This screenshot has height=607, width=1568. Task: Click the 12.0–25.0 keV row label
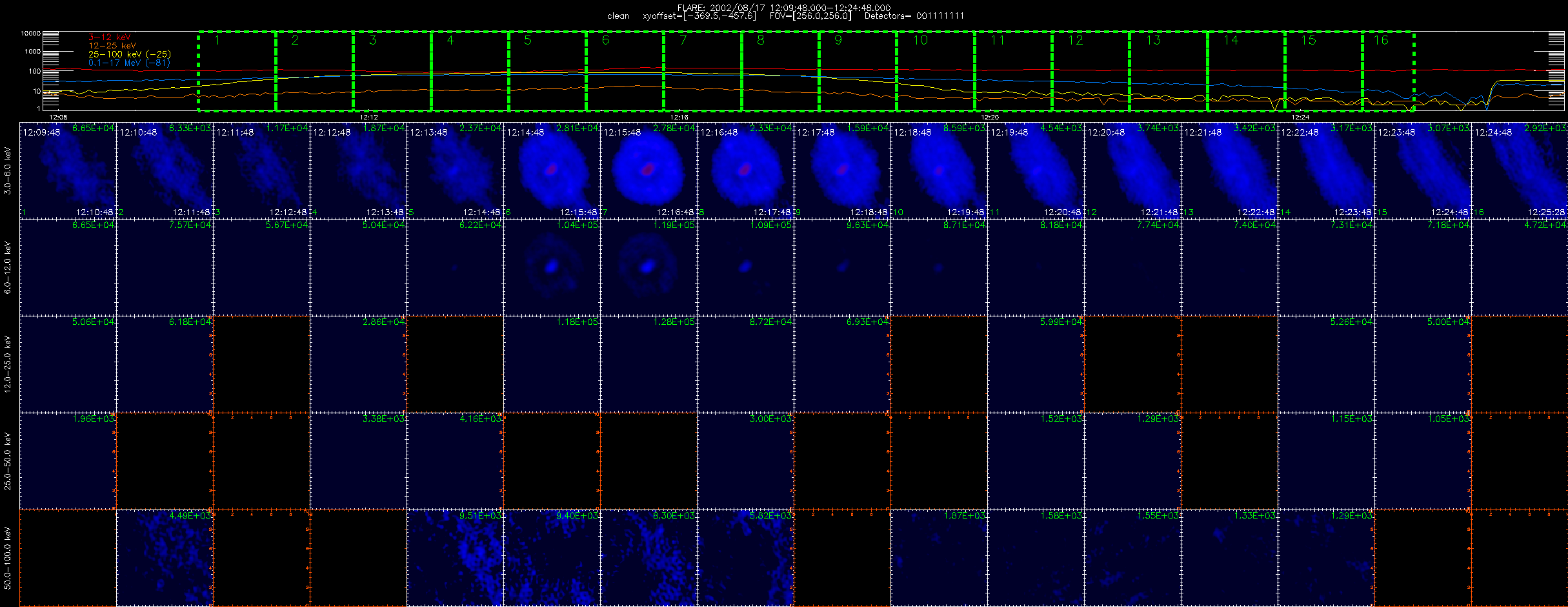click(x=8, y=364)
